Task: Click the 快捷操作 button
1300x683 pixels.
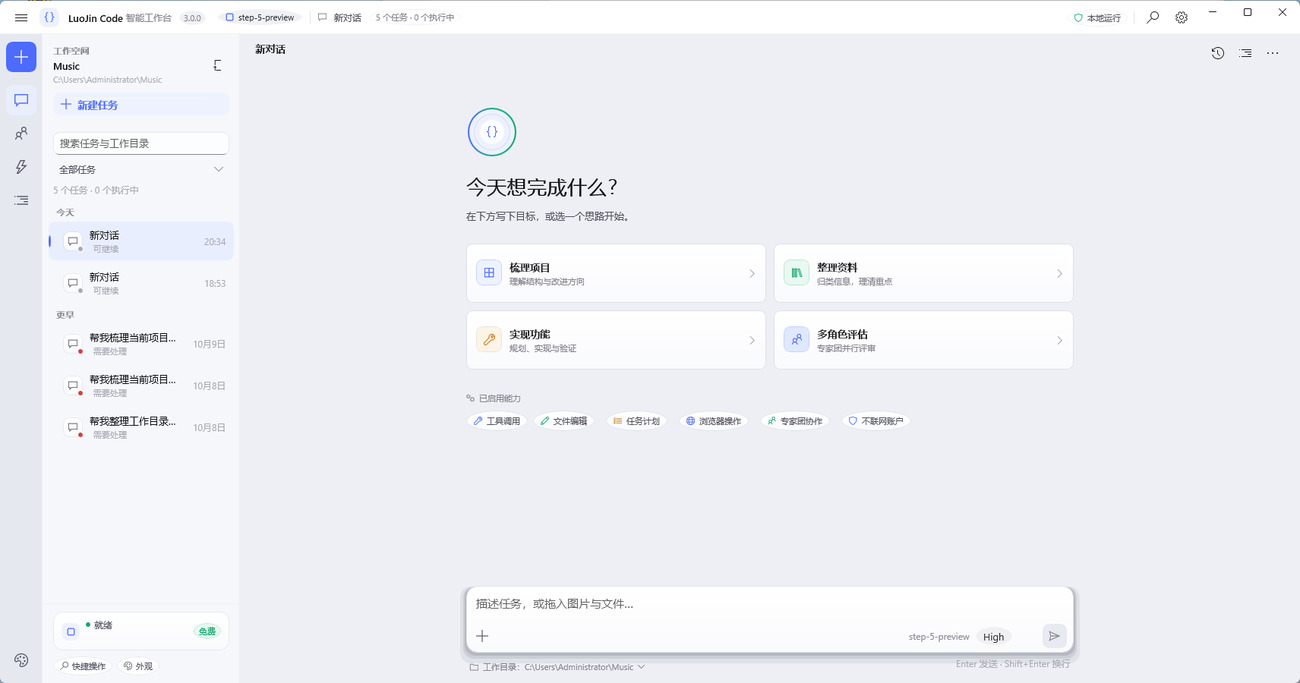Action: tap(83, 666)
